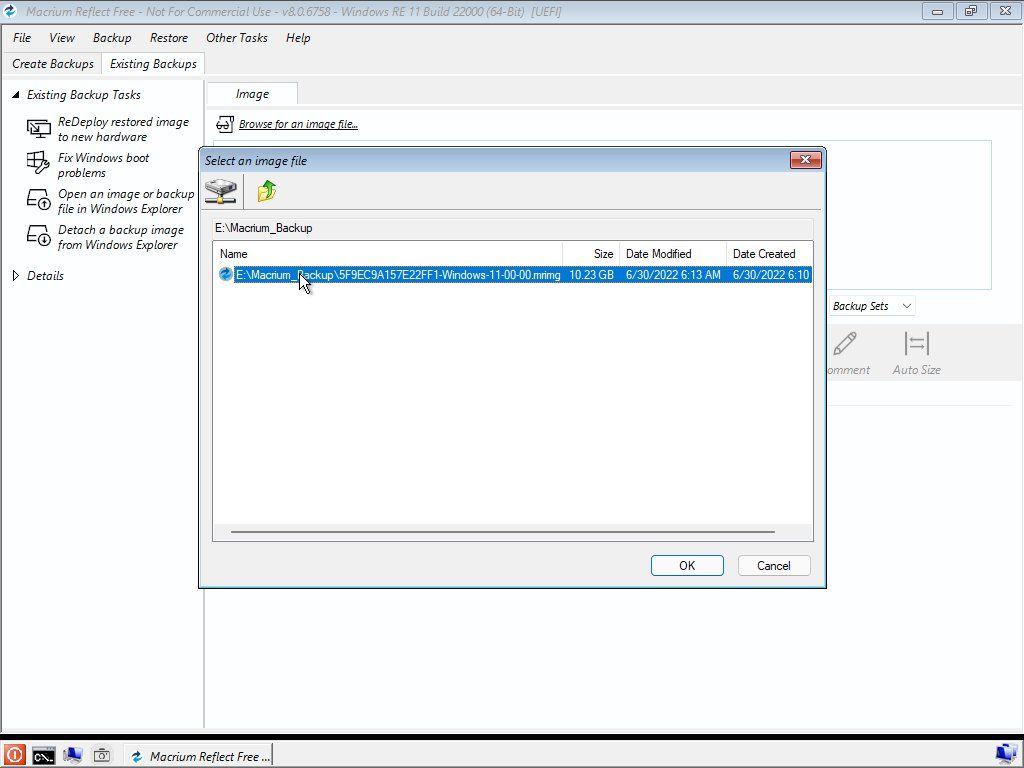This screenshot has height=768, width=1024.
Task: Click the system tray monitor icon
Action: point(1006,755)
